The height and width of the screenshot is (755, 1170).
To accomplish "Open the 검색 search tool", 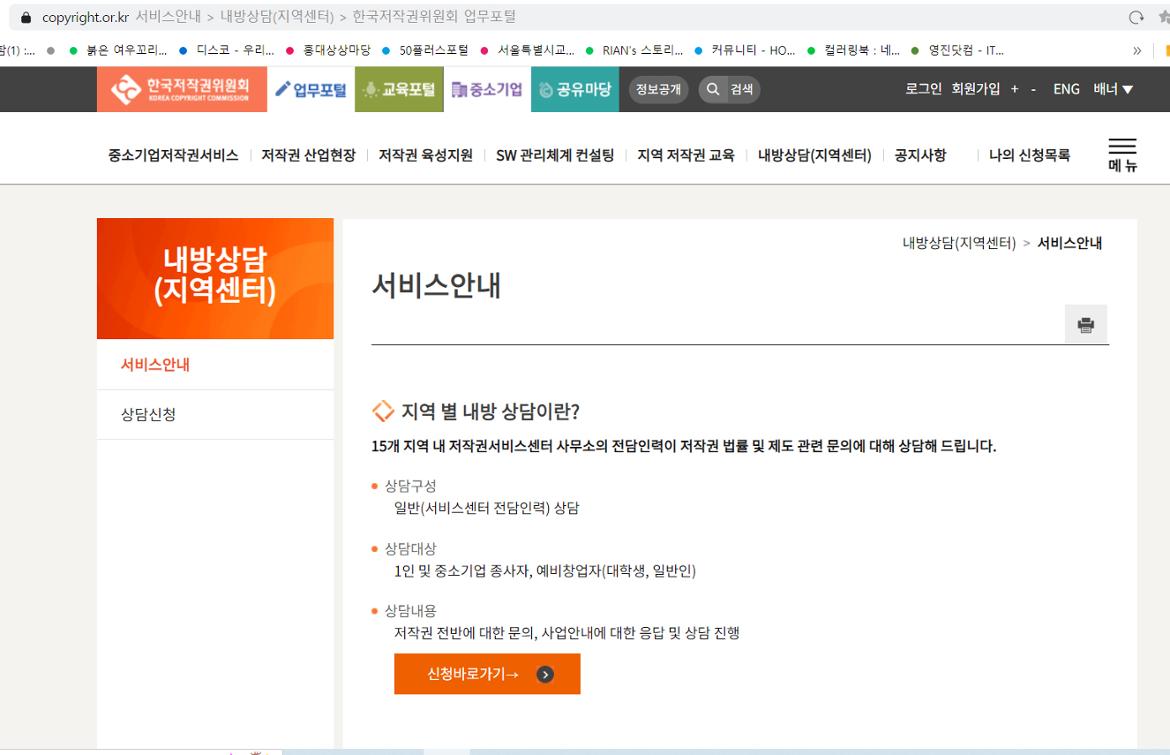I will point(727,89).
